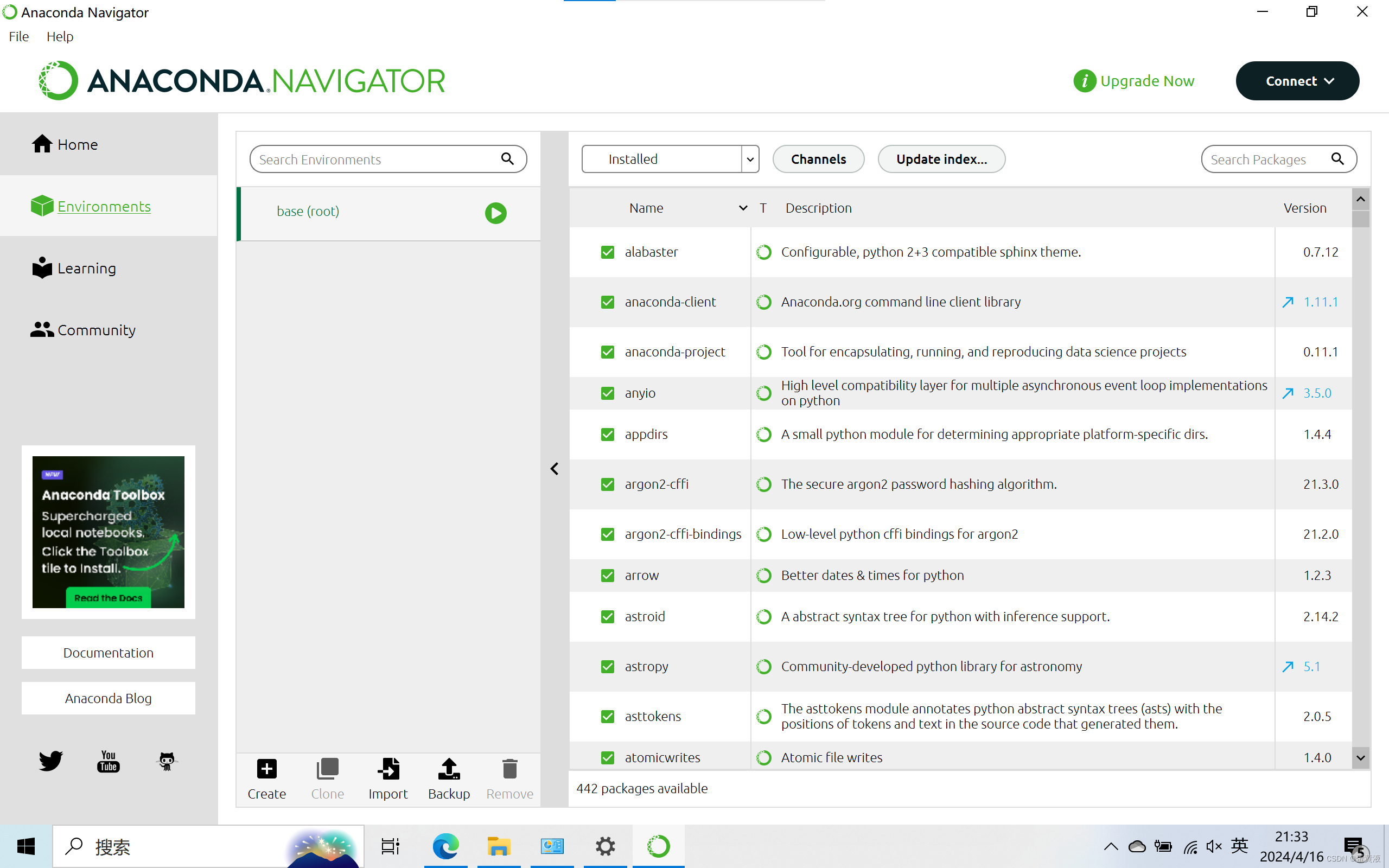1389x868 pixels.
Task: Click the green play button on base (root)
Action: (496, 213)
